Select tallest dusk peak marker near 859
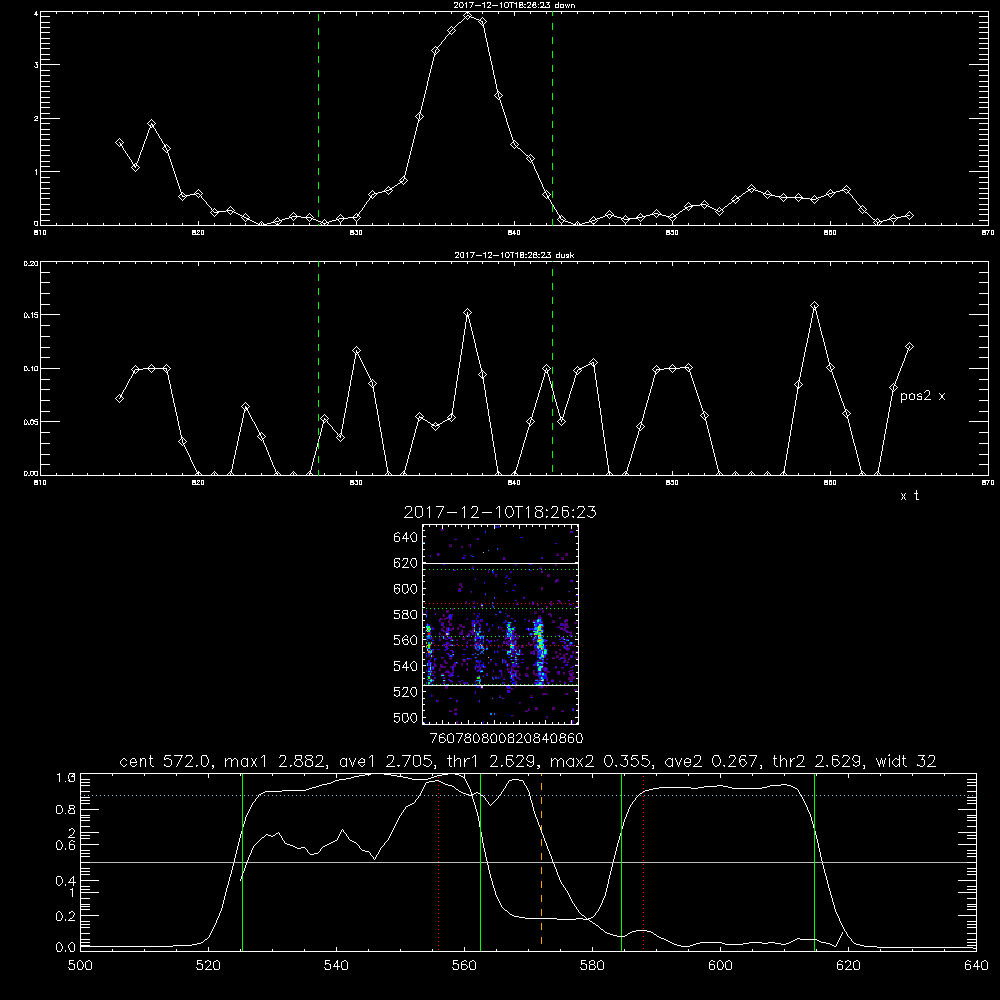 814,306
